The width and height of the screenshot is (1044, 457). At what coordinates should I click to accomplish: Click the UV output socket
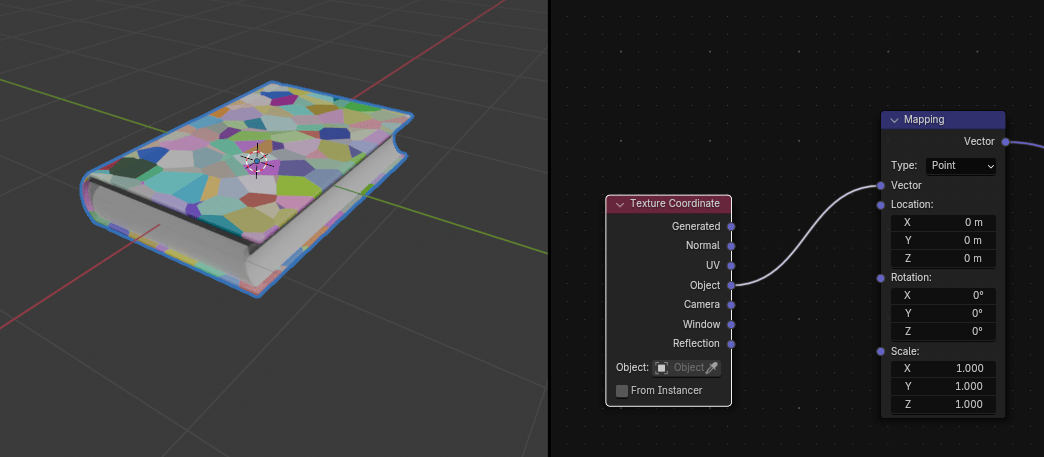pyautogui.click(x=731, y=266)
